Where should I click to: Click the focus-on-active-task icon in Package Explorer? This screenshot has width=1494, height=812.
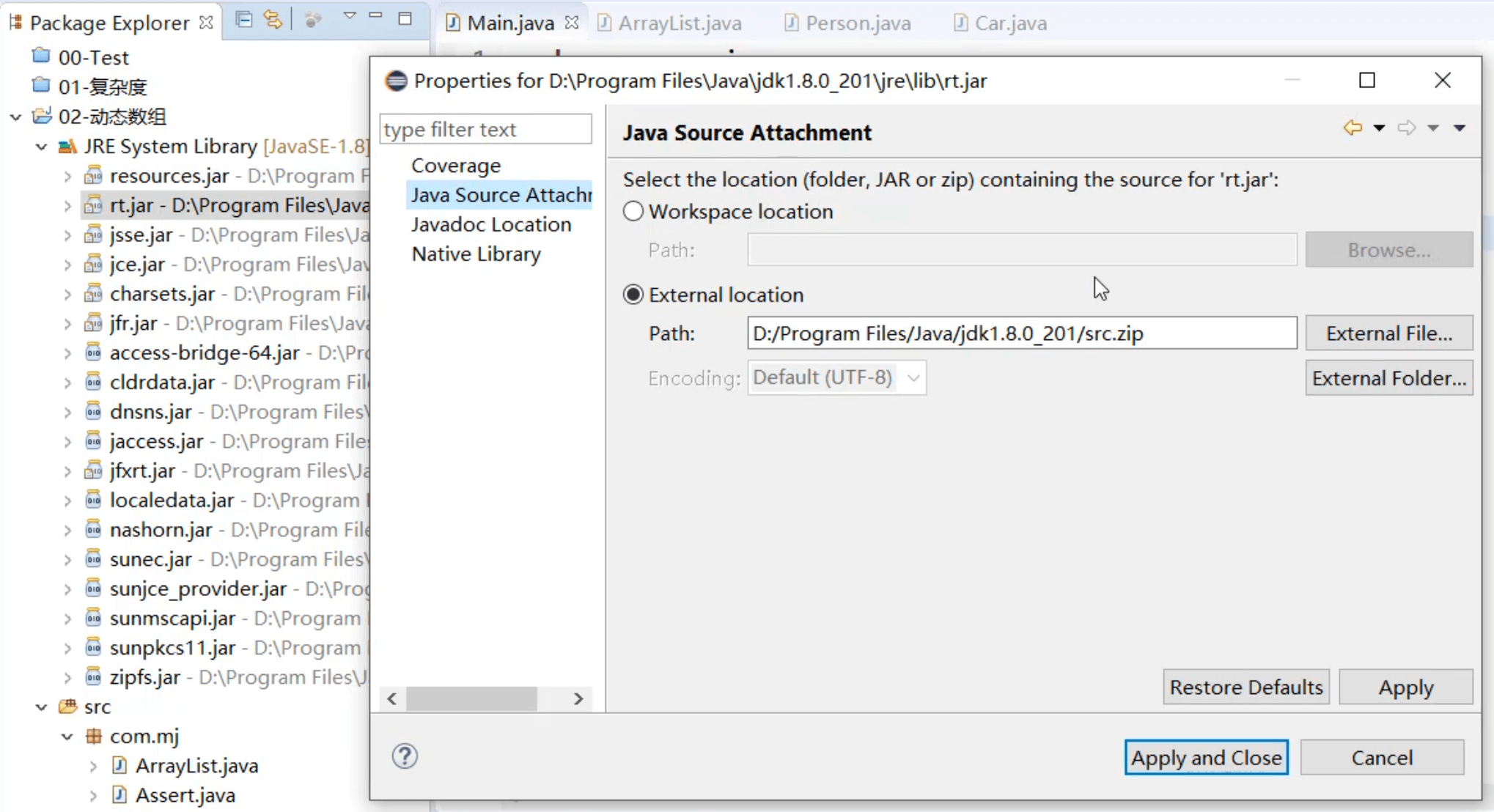tap(313, 20)
